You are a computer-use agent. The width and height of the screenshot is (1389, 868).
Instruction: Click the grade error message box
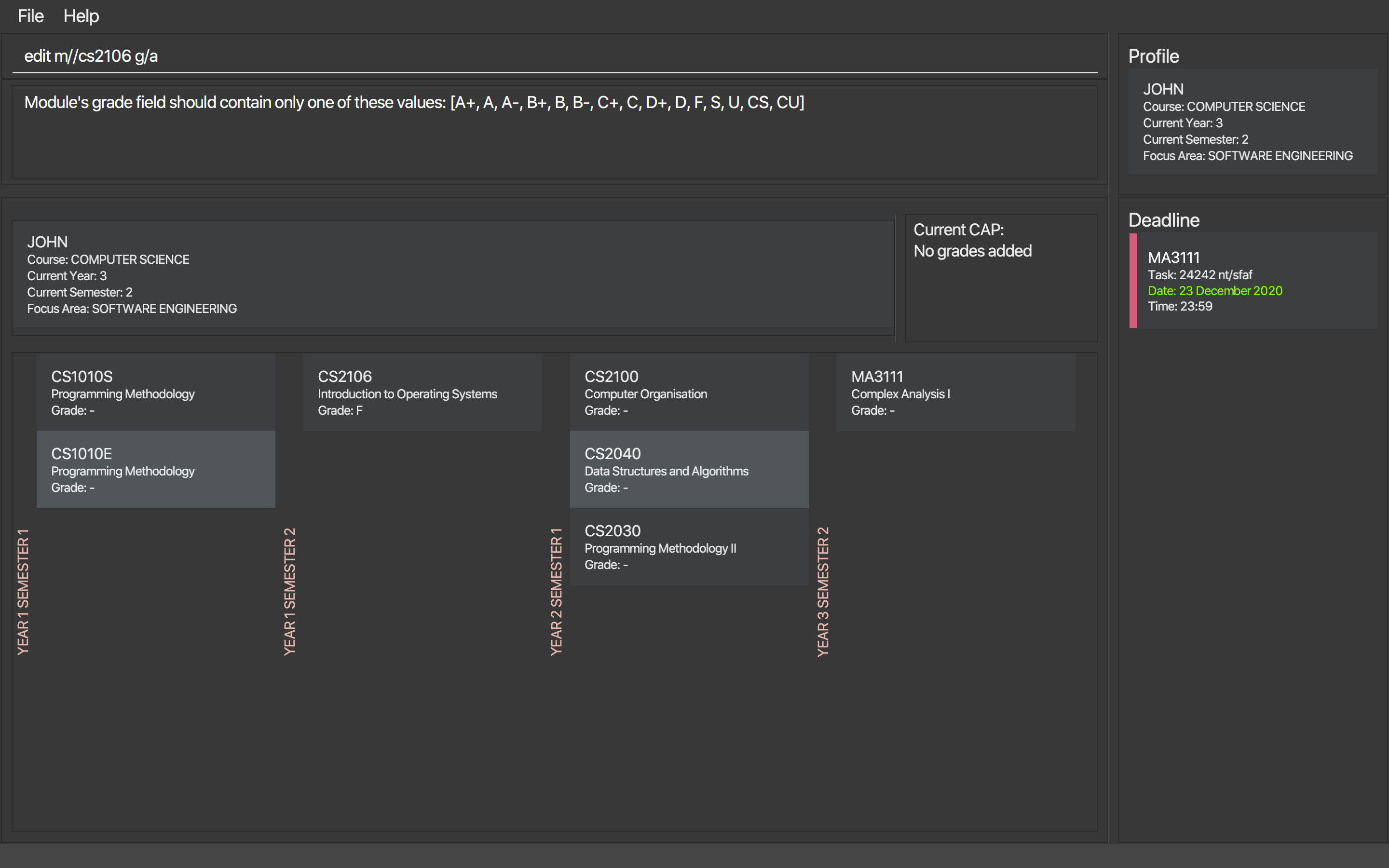(554, 132)
